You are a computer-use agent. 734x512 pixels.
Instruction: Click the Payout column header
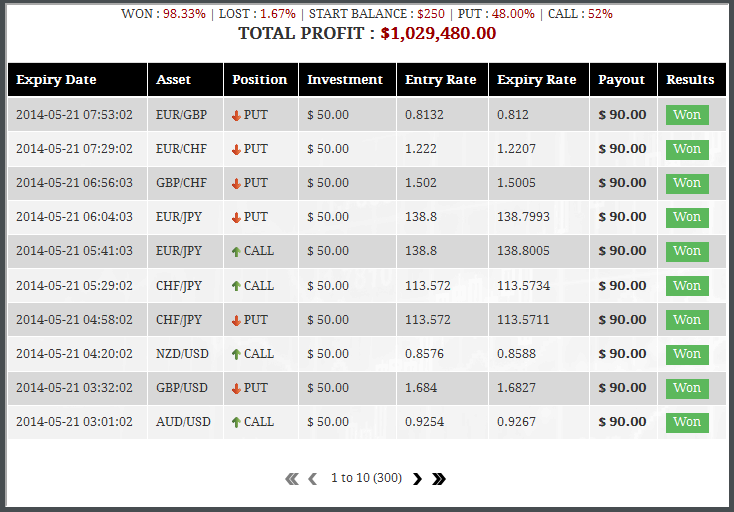[x=621, y=80]
